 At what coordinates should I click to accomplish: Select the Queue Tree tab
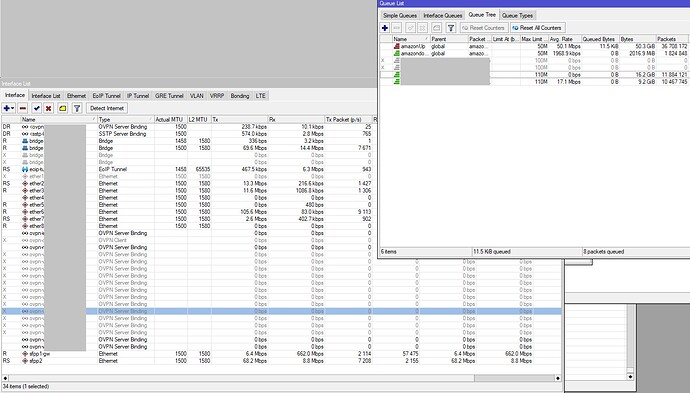click(482, 15)
